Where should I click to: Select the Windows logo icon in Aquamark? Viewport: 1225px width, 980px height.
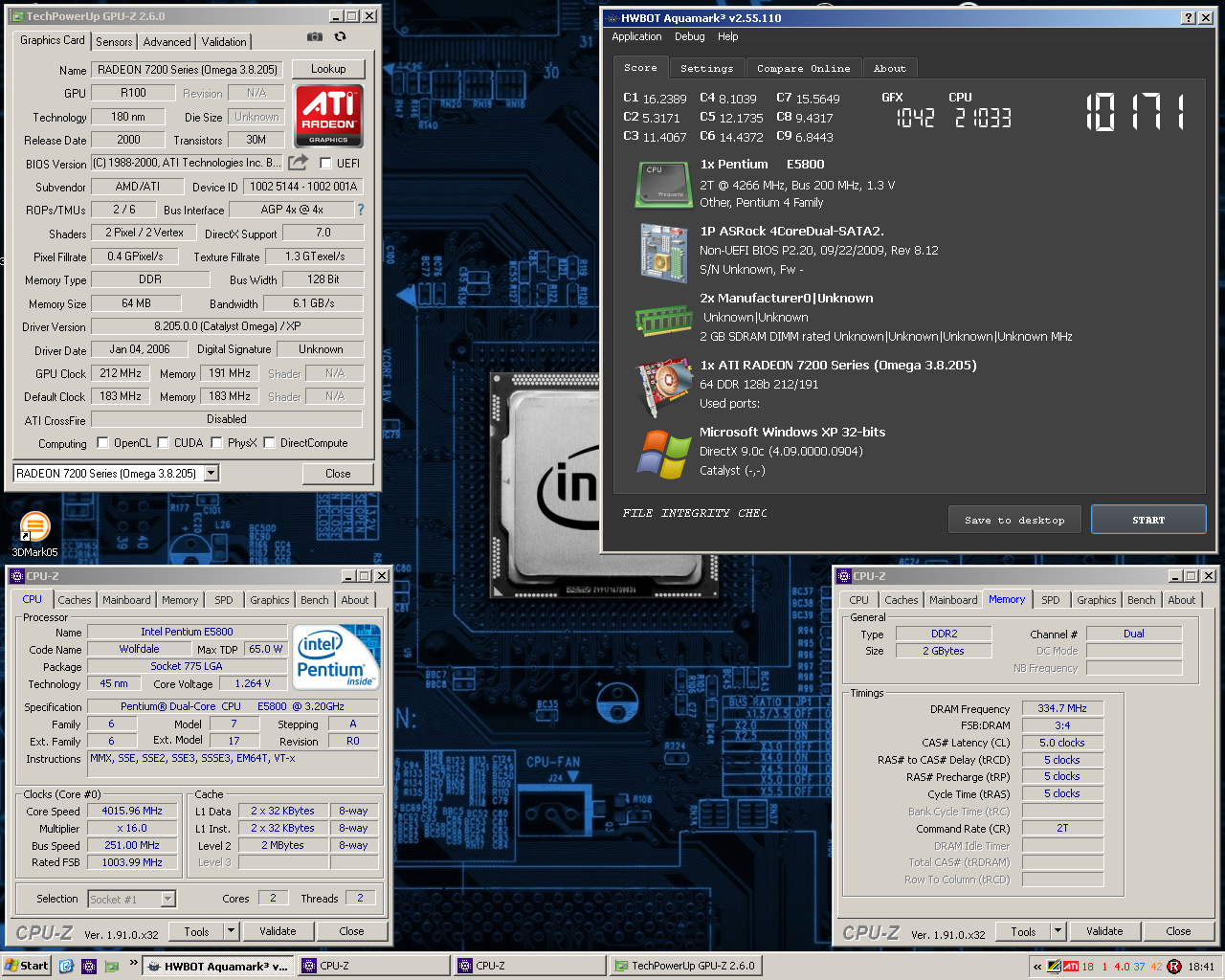(x=663, y=455)
